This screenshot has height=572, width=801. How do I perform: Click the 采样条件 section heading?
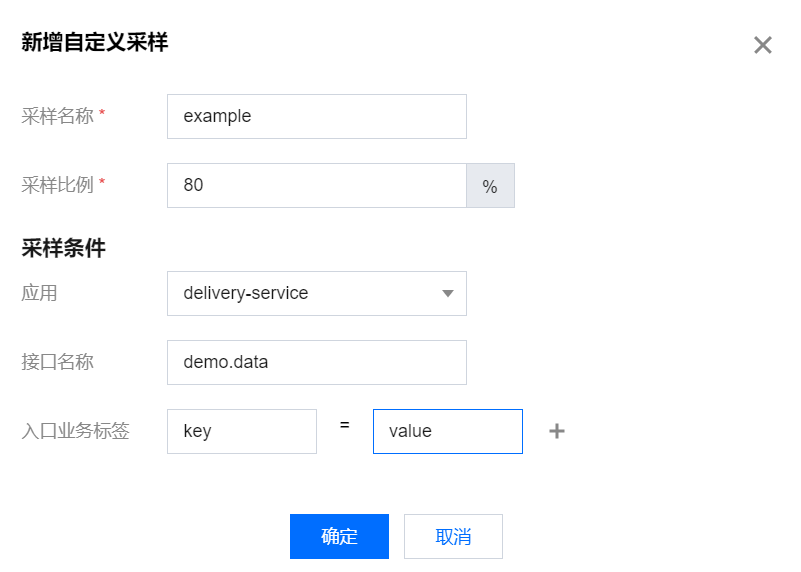pyautogui.click(x=64, y=249)
